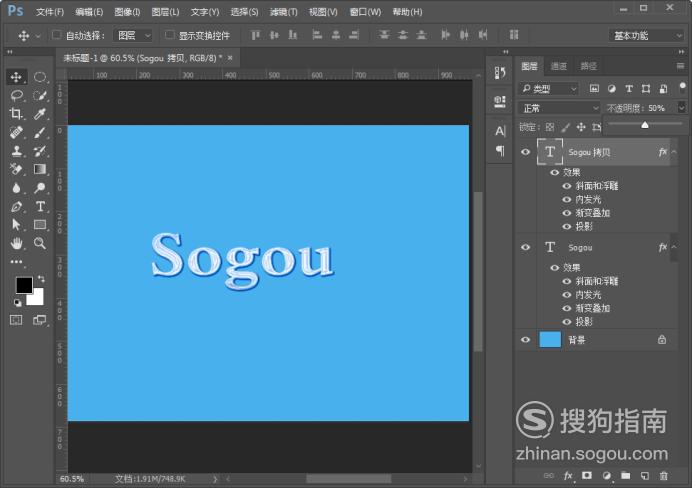Select the Crop tool
This screenshot has width=692, height=488.
16,114
